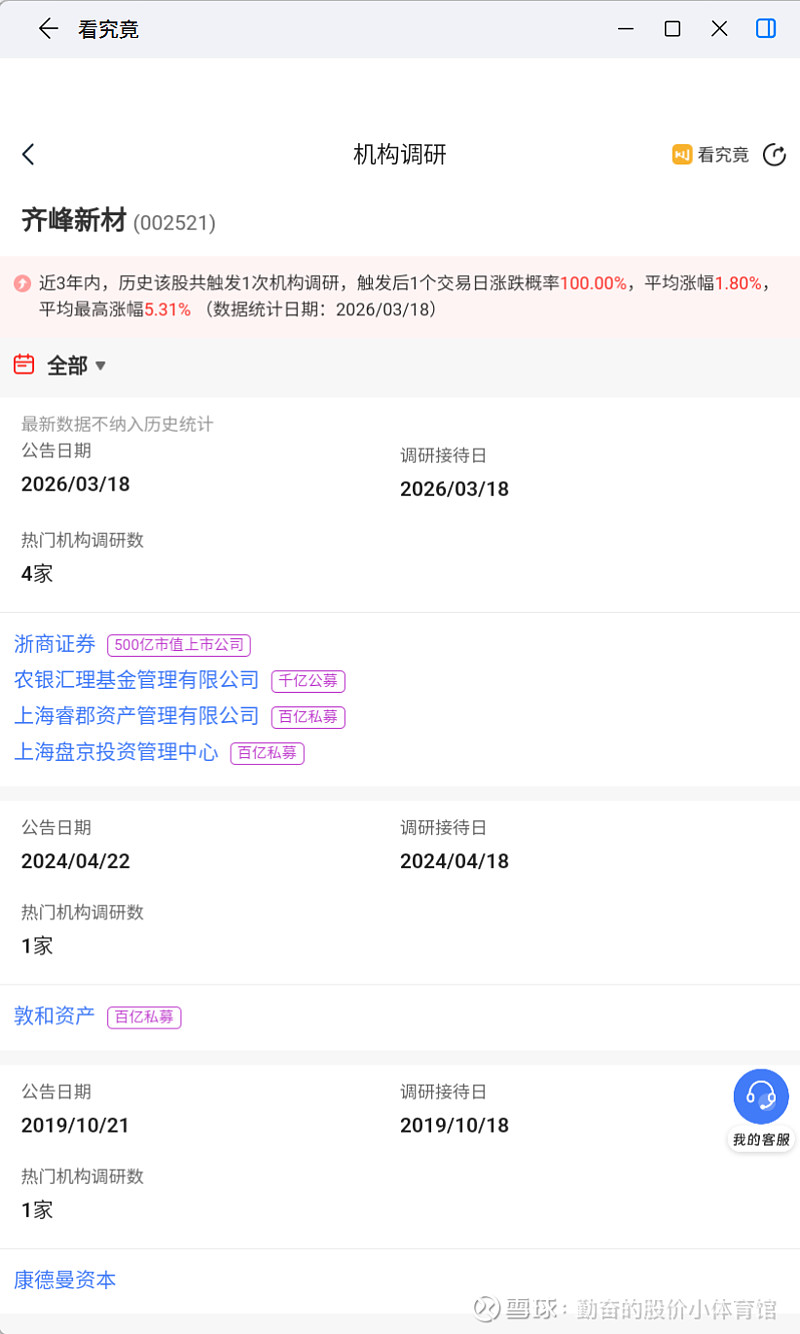
Task: Go back using the page chevron
Action: (28, 154)
